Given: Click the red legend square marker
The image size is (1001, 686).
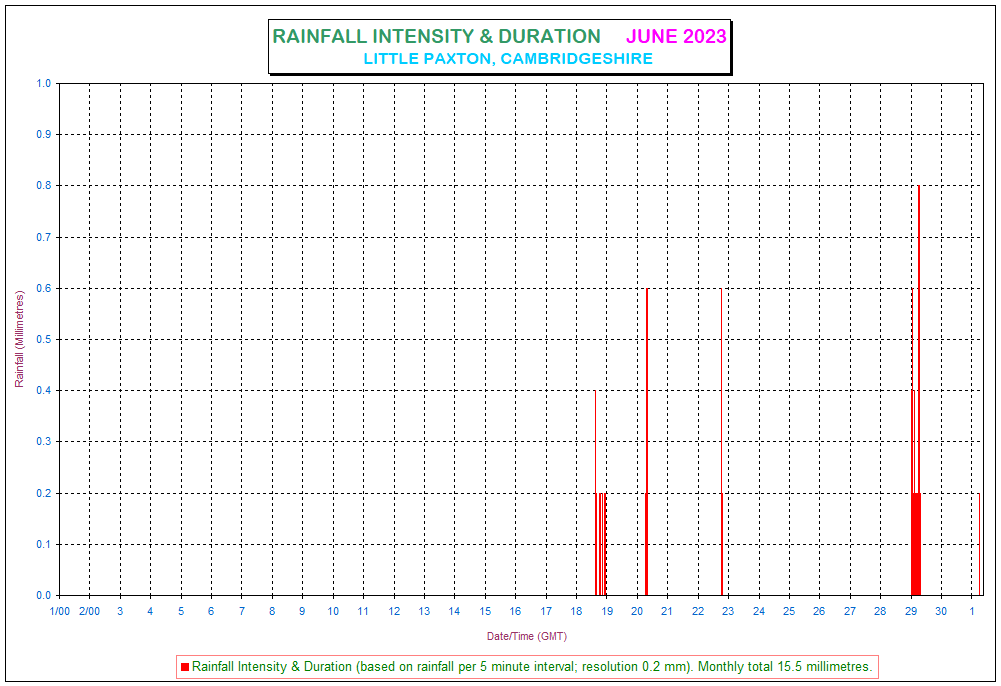Looking at the screenshot, I should tap(185, 667).
